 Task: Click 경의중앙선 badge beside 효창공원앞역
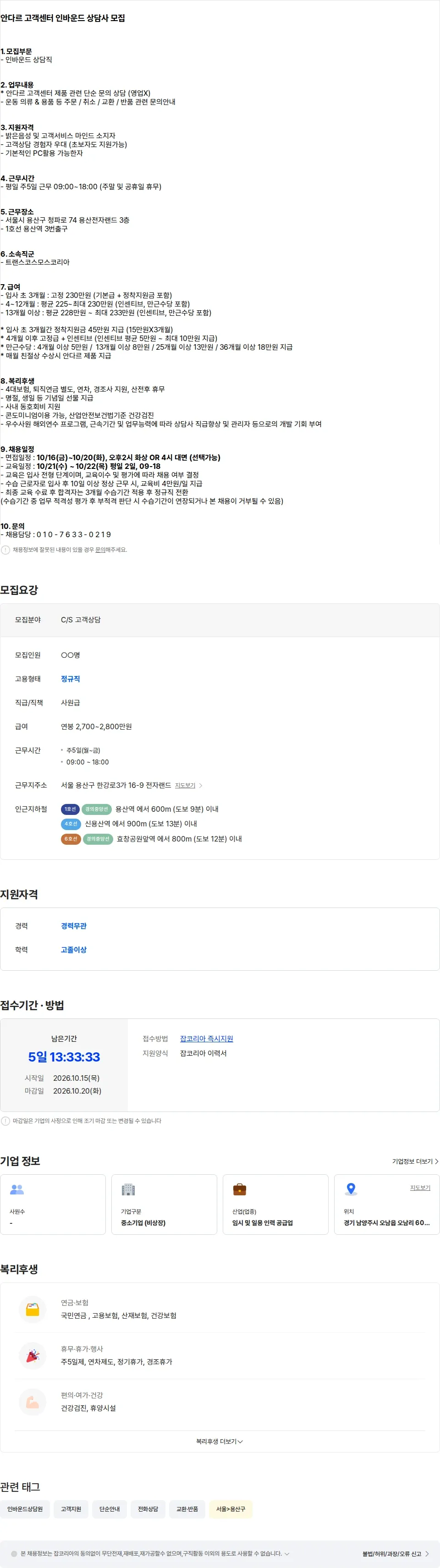point(98,839)
